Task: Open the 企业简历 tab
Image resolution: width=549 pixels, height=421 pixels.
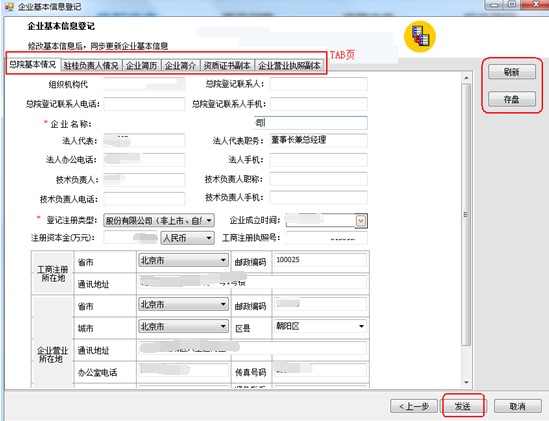Action: coord(141,65)
